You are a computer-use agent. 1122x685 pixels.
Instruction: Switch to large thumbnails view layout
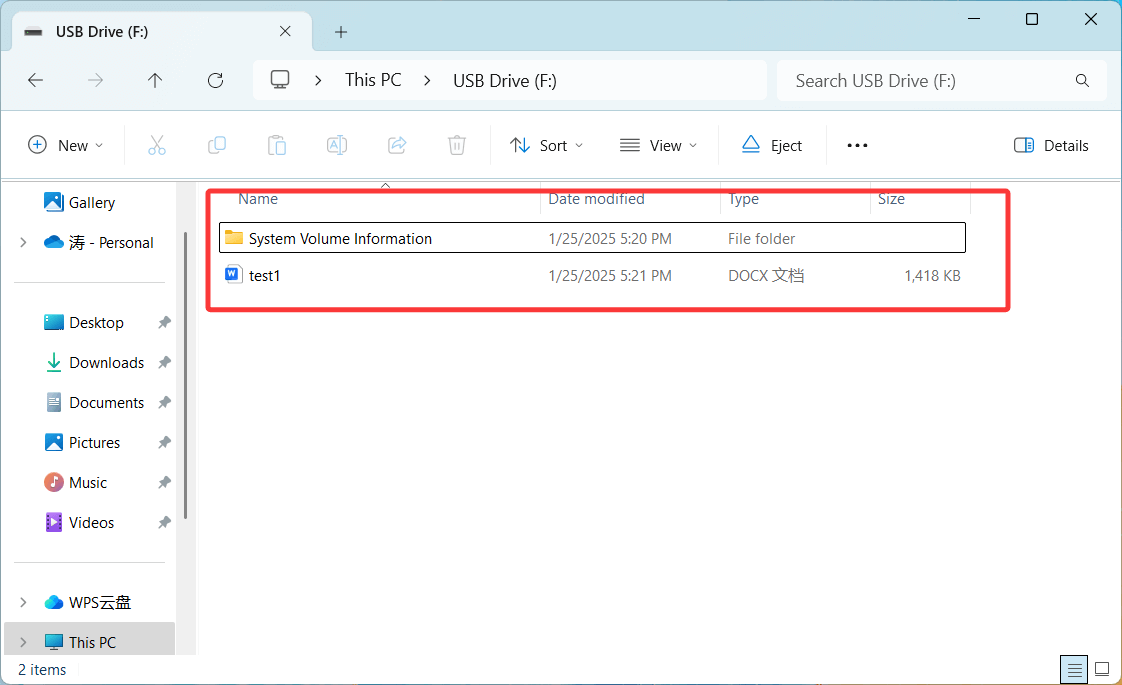point(1102,669)
